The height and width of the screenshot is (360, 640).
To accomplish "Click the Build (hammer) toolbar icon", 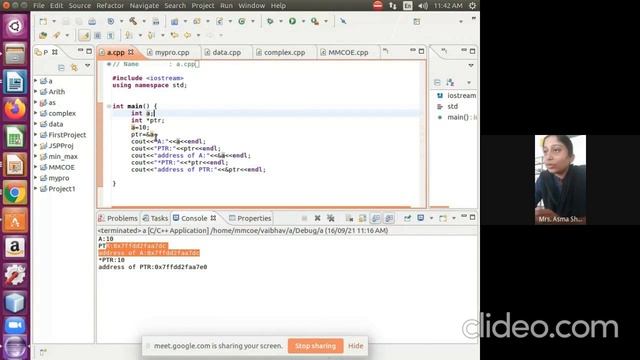I will click(133, 21).
